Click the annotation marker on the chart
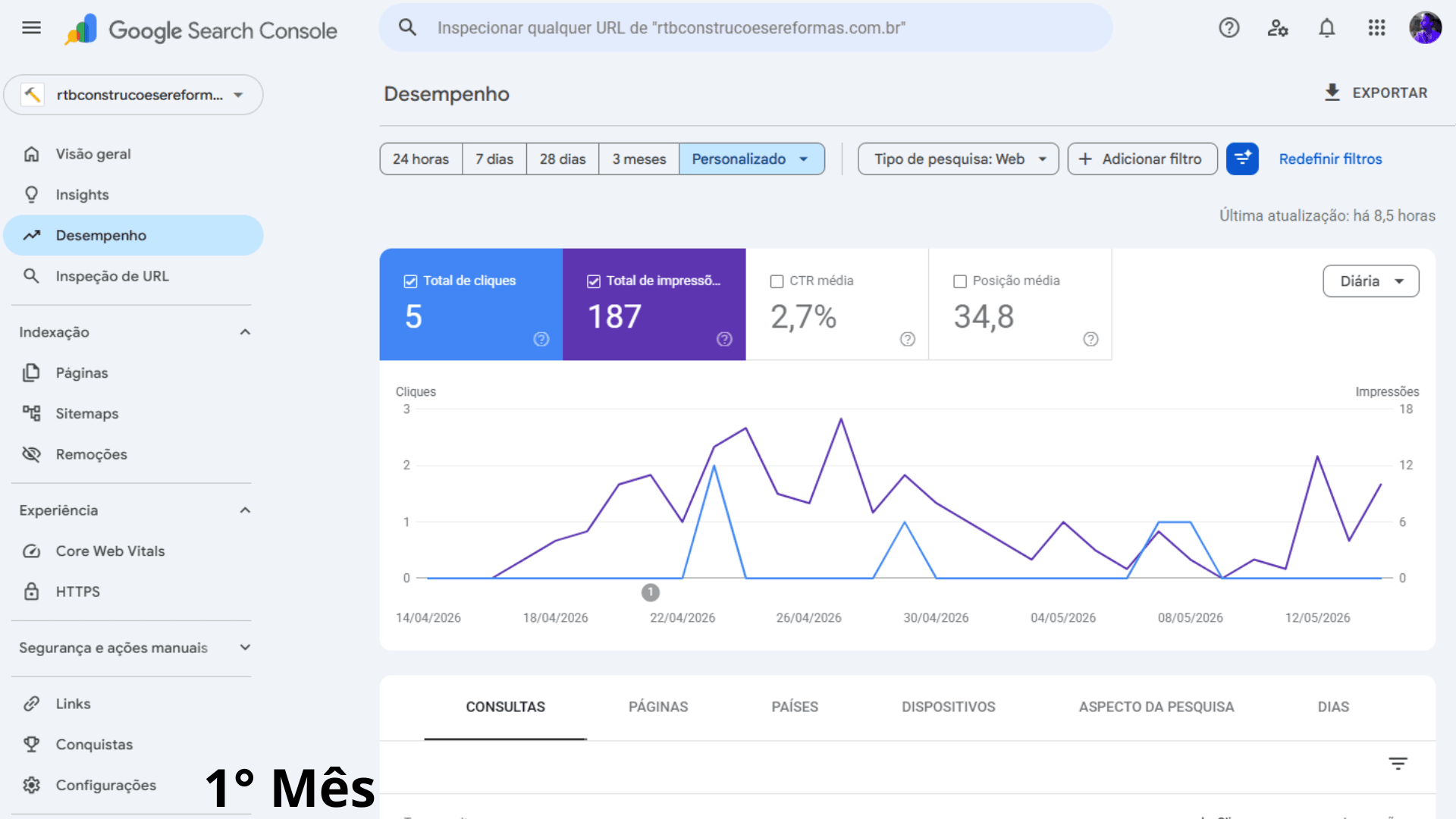Viewport: 1456px width, 819px height. coord(650,592)
